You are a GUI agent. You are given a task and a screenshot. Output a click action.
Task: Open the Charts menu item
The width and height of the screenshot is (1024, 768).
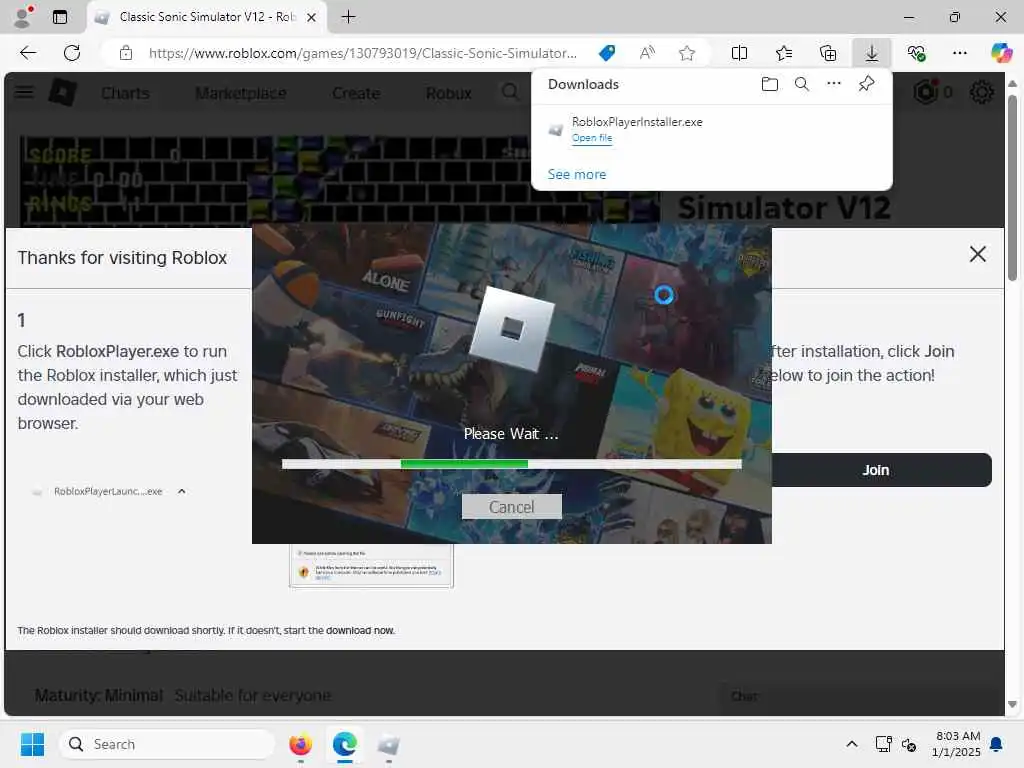(125, 93)
